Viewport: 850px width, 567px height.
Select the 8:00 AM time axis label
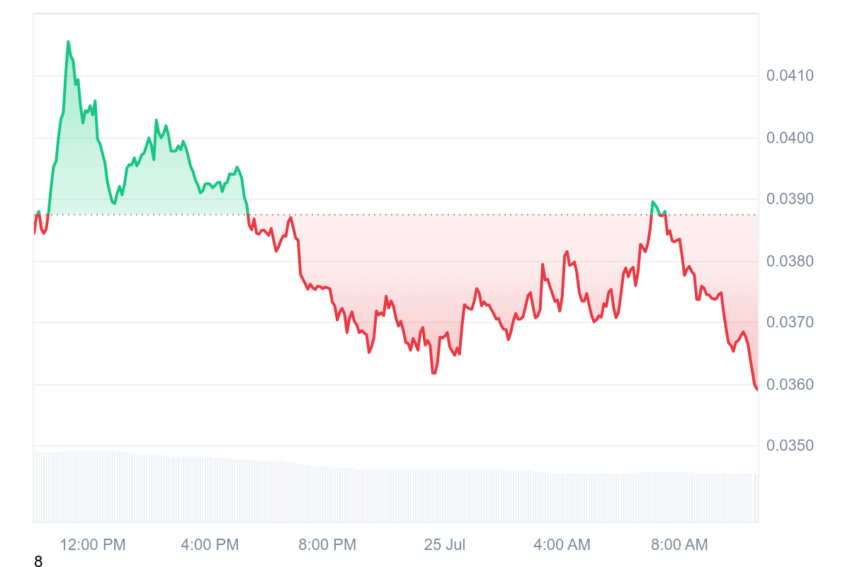679,544
